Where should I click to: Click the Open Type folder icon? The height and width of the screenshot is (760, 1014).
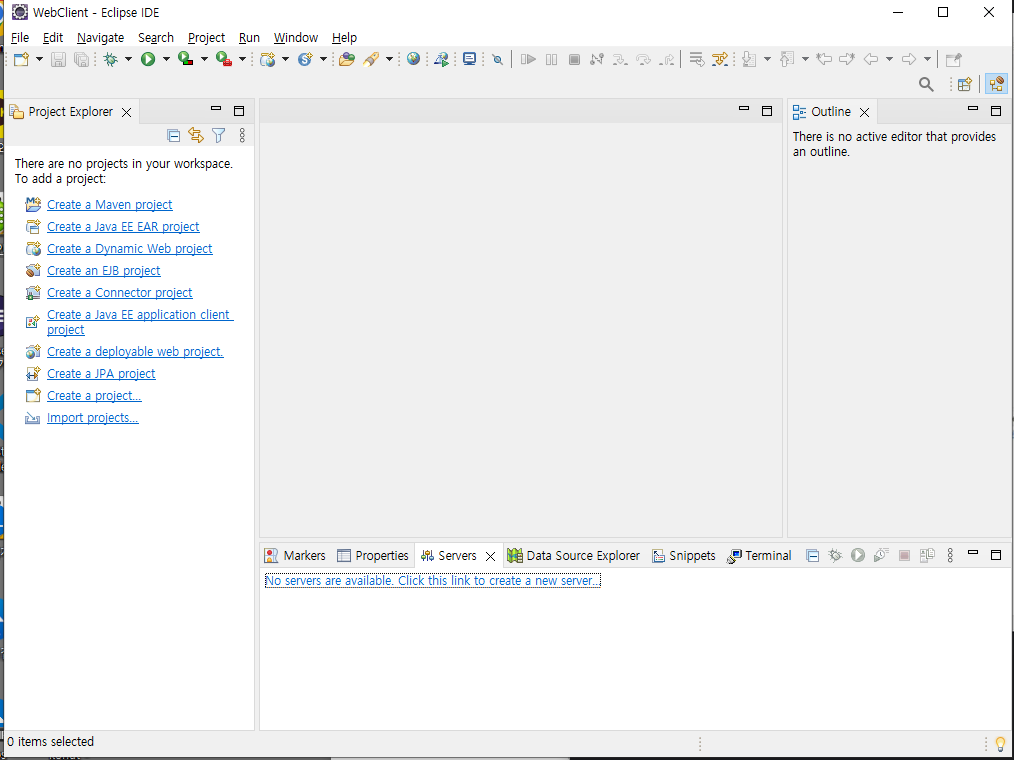point(347,60)
